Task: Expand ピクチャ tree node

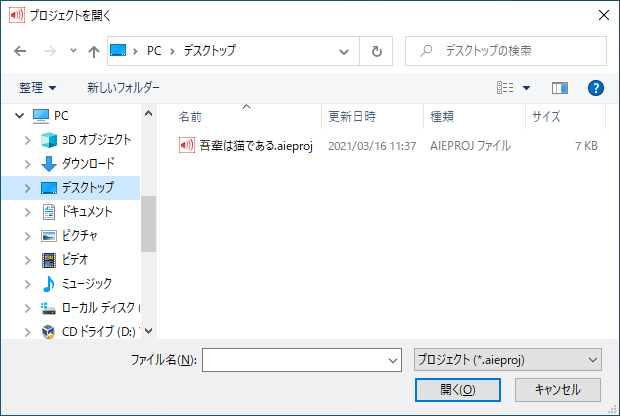Action: pyautogui.click(x=27, y=236)
